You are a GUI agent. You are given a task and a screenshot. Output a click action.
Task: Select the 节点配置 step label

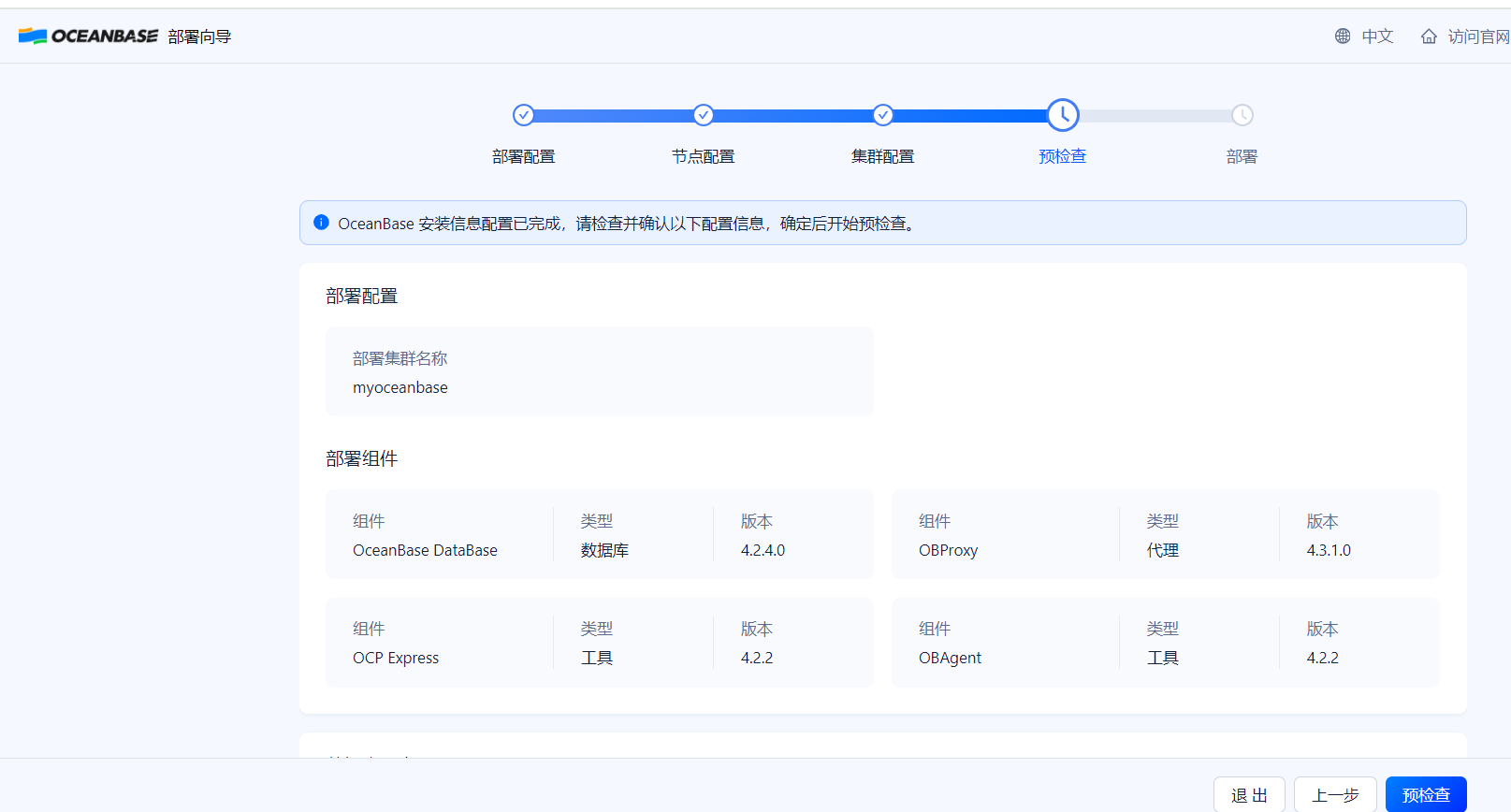coord(704,156)
